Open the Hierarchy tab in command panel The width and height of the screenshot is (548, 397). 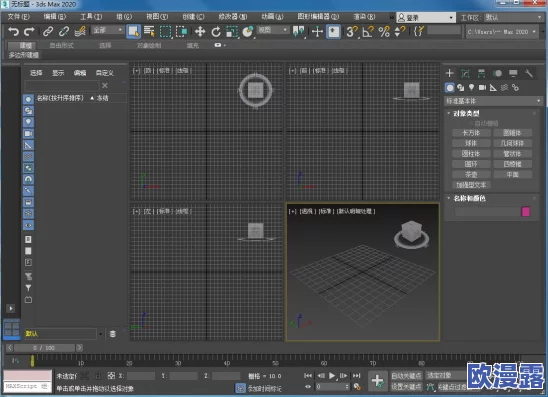[481, 73]
